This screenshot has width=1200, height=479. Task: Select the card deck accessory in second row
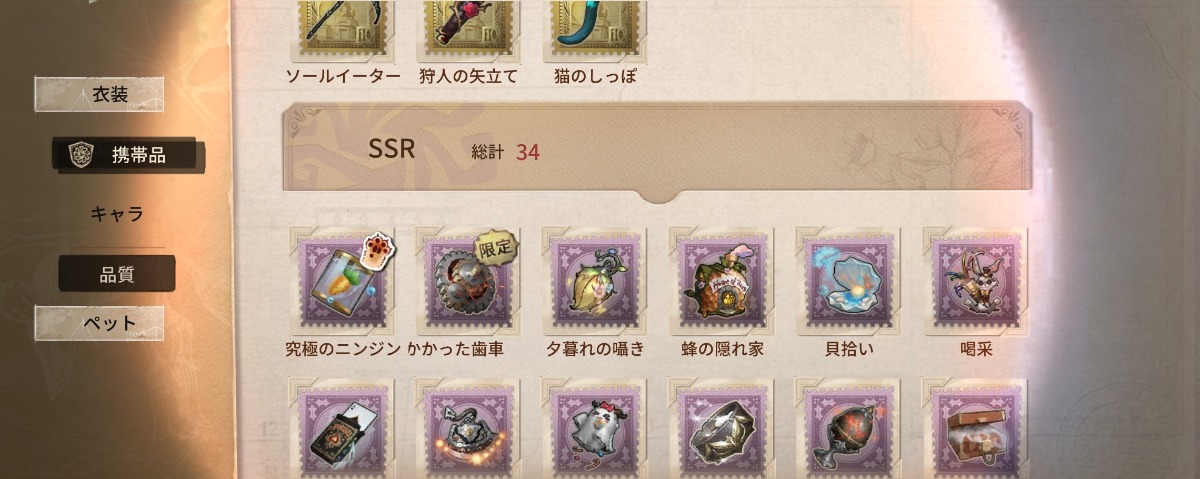pyautogui.click(x=342, y=428)
